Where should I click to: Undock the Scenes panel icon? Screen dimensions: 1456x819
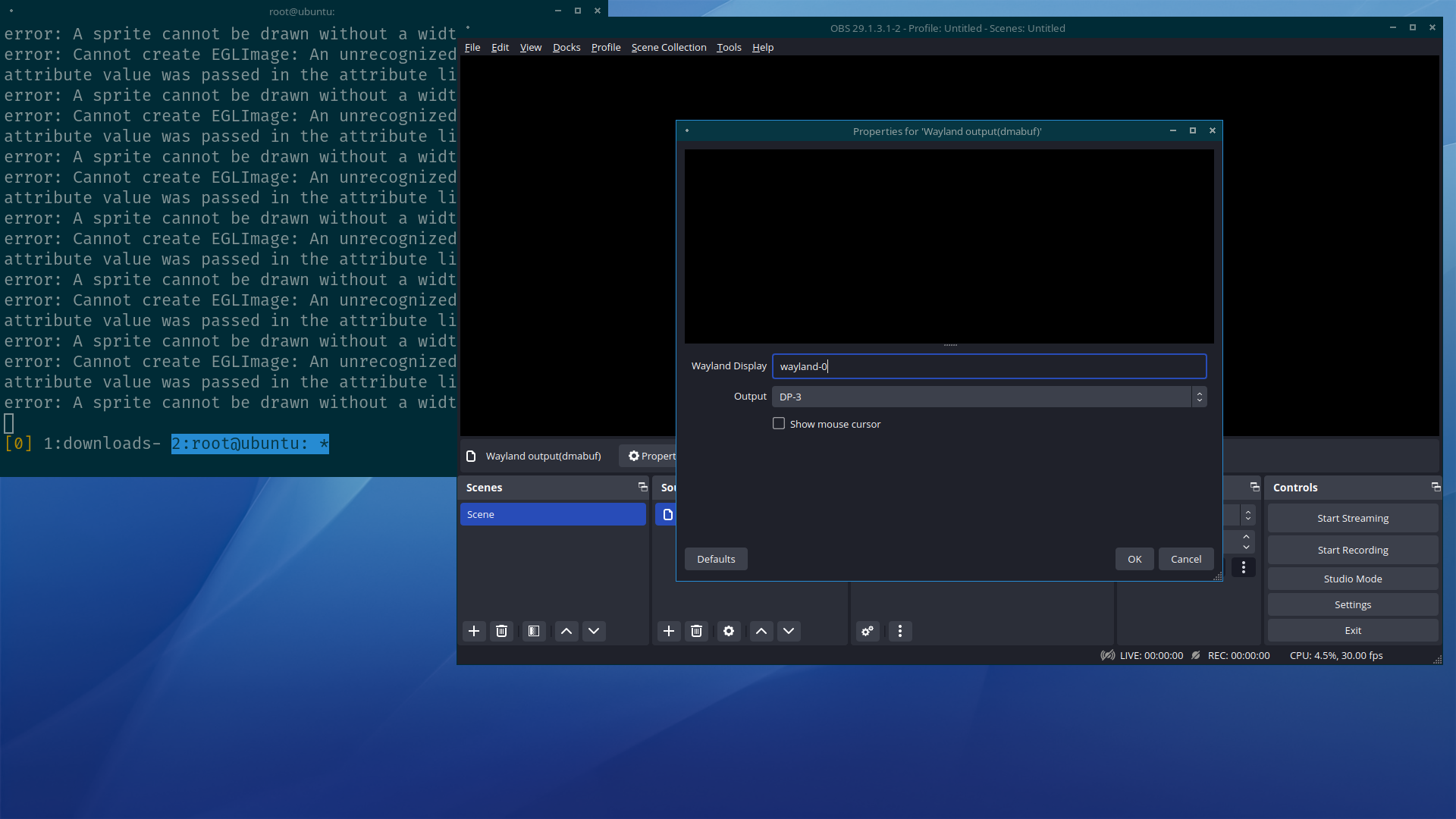[643, 487]
